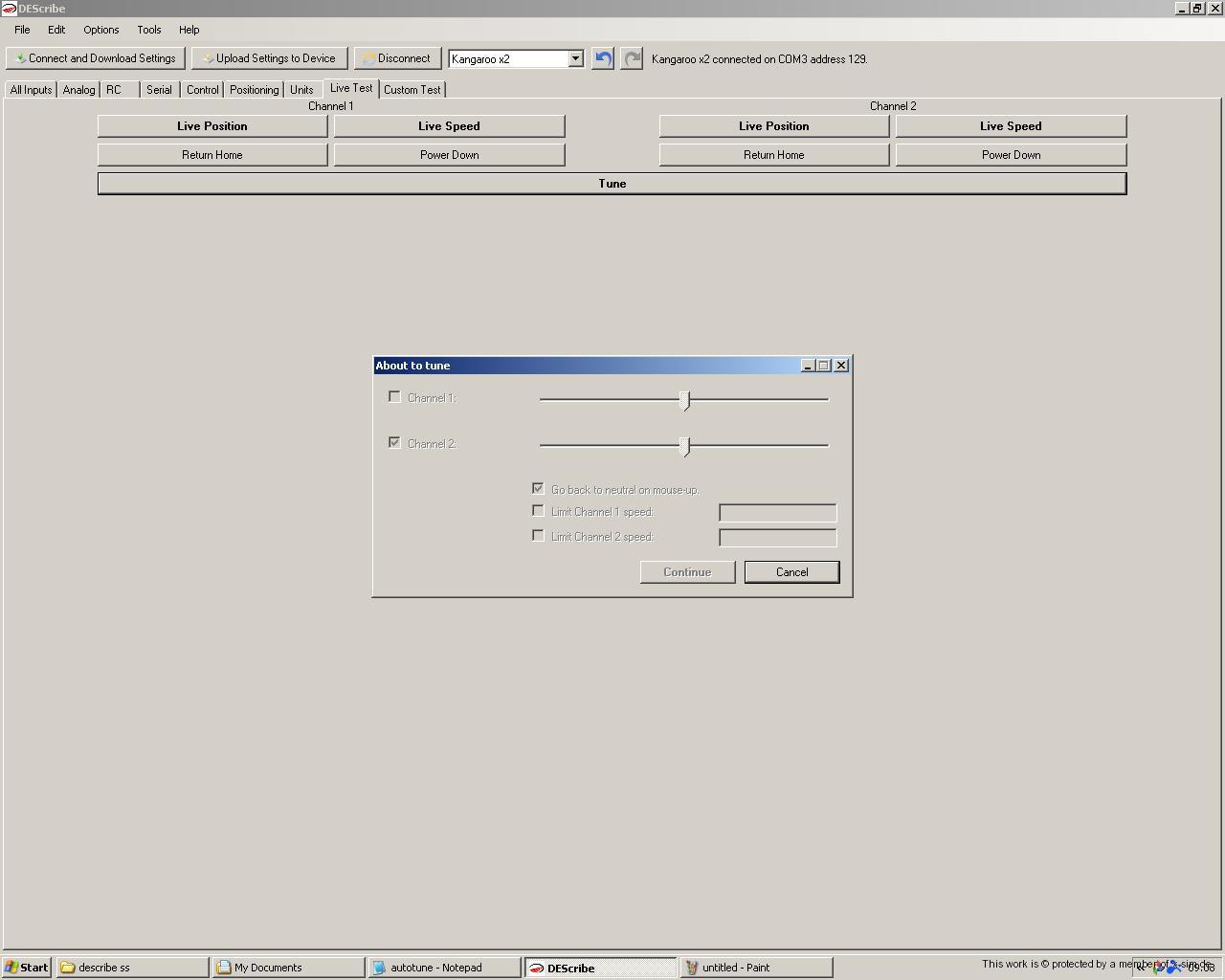
Task: Select the Positioning tab
Action: (254, 90)
